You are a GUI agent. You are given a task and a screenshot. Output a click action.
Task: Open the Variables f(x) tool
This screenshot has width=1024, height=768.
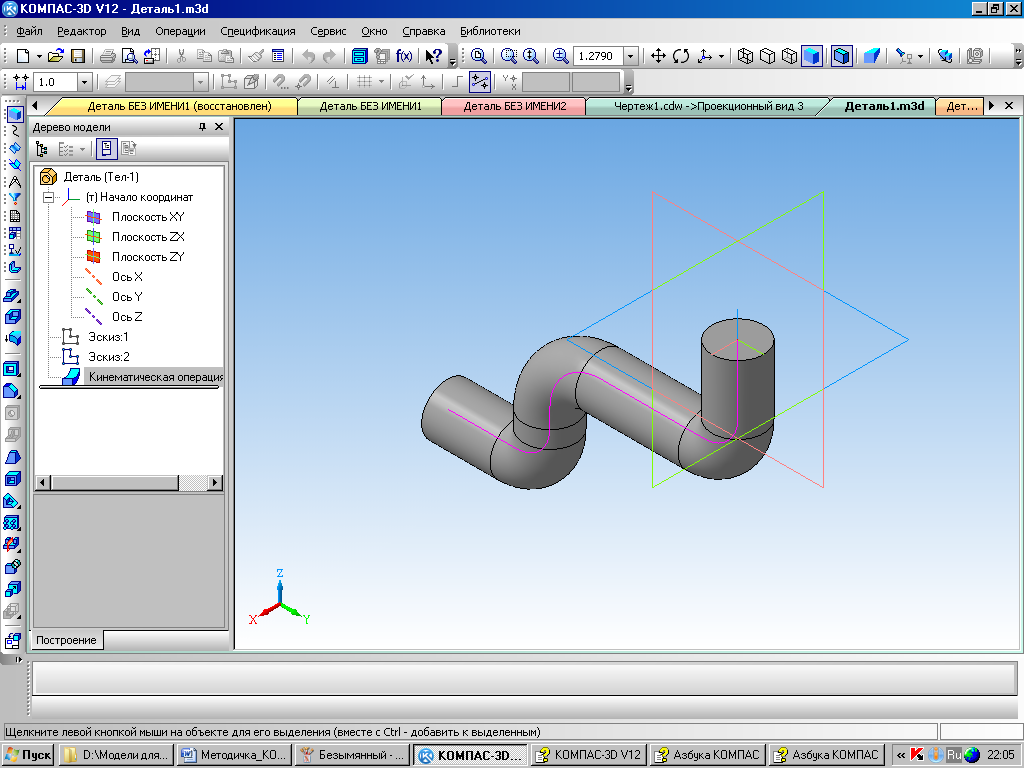(x=404, y=56)
